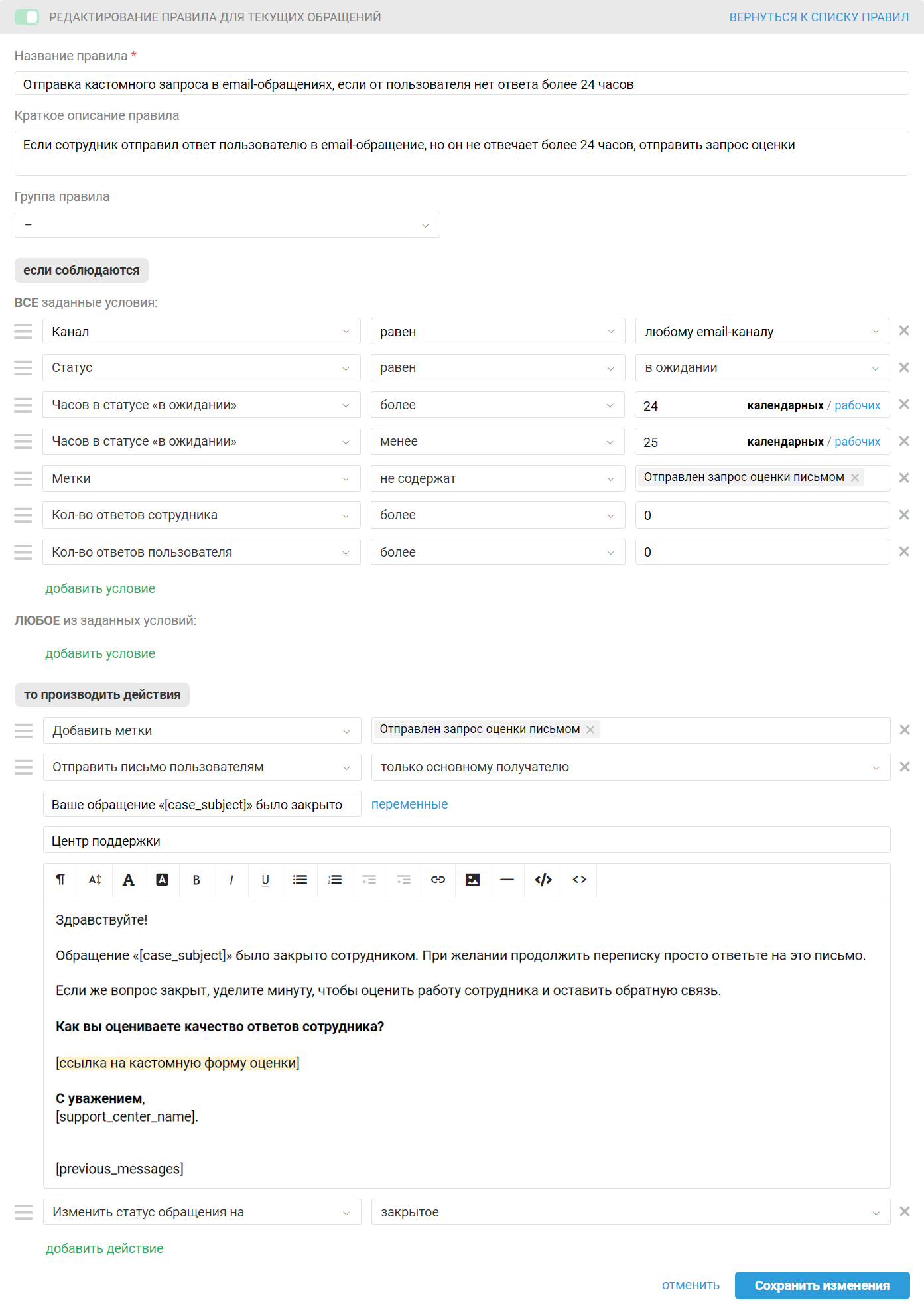
Task: Switch to рабочих hours in the 24 hours row
Action: pos(857,405)
